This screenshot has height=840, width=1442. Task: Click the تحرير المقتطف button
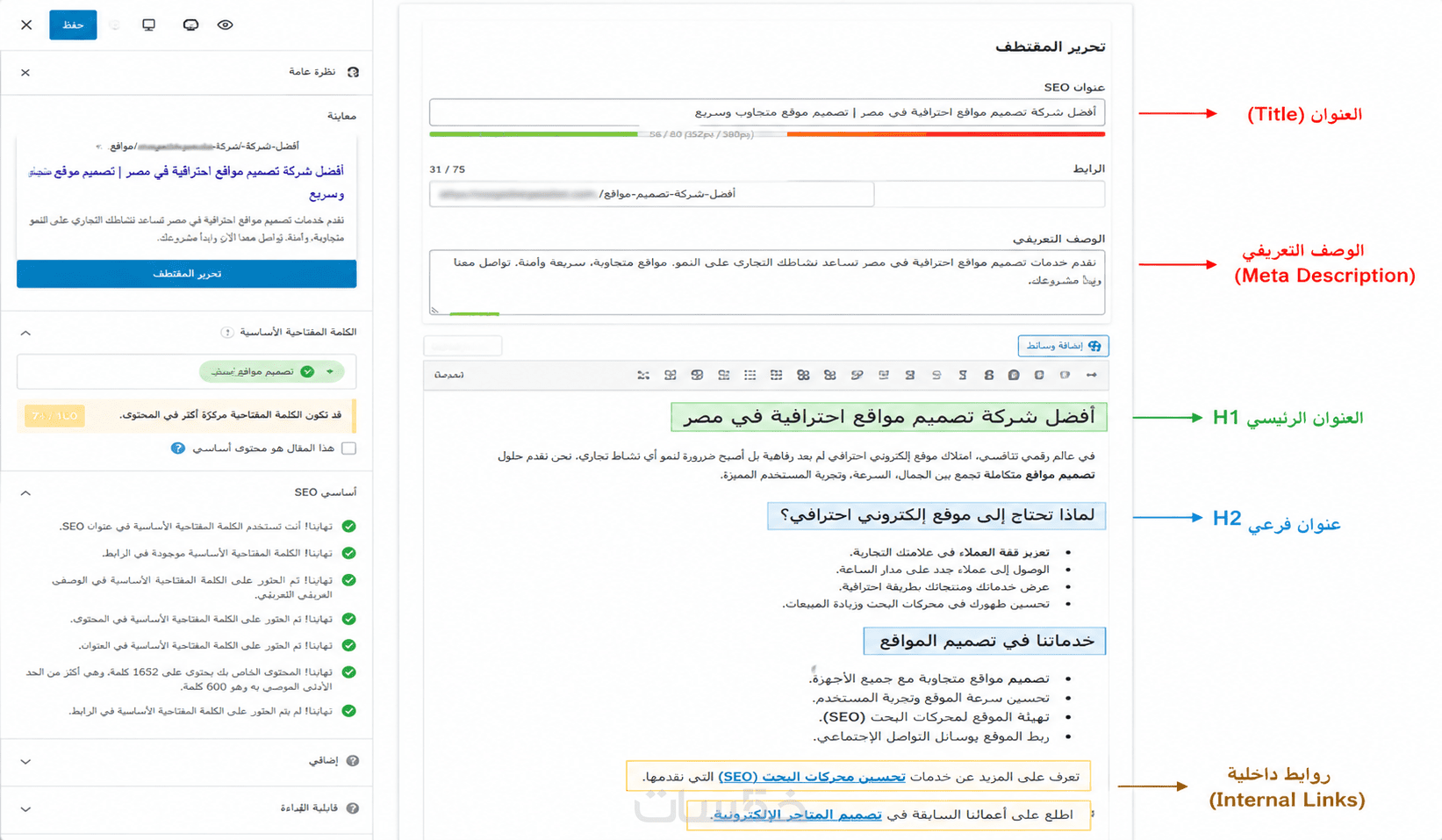click(x=187, y=274)
